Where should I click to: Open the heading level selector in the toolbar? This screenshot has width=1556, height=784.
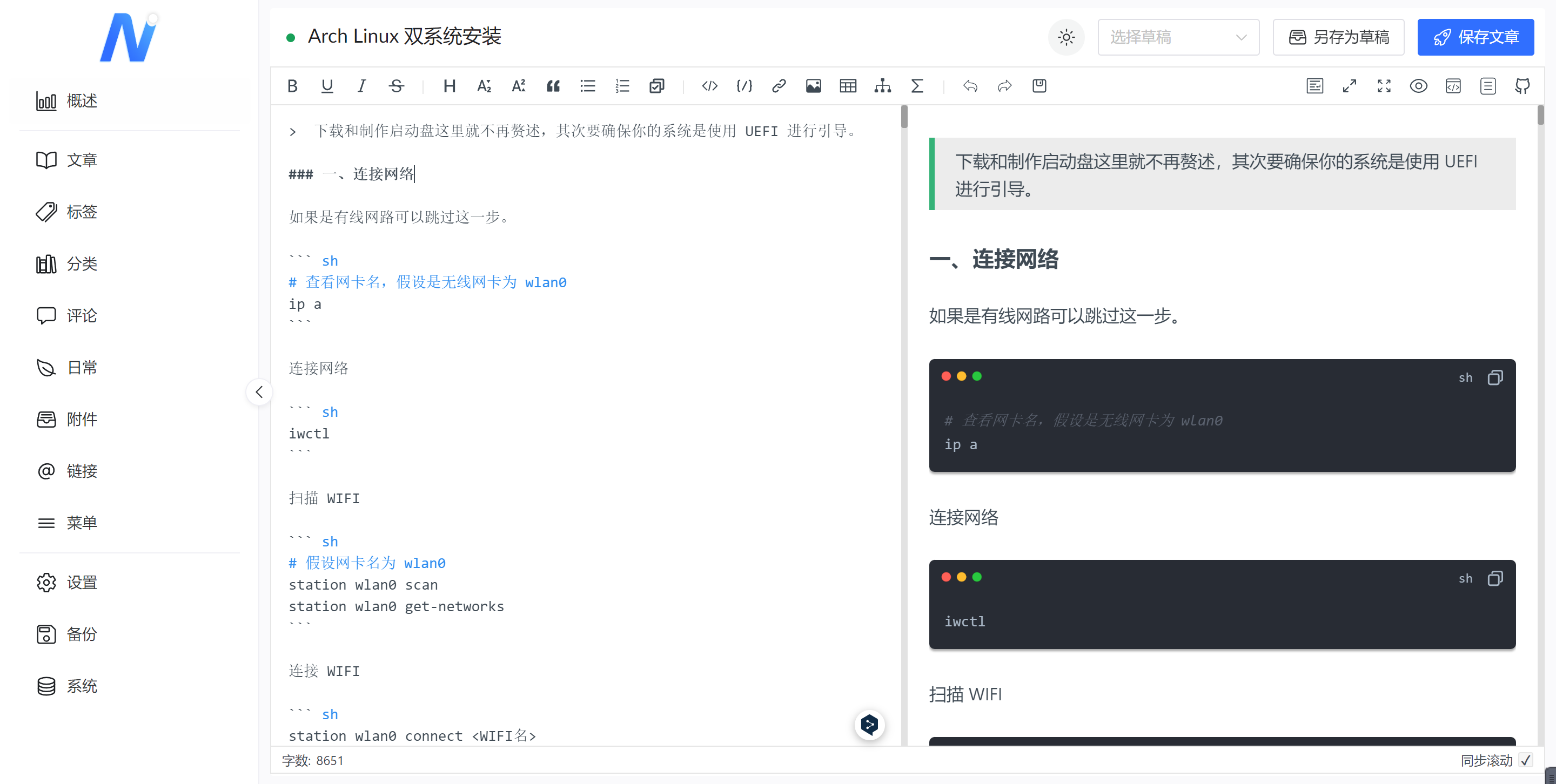click(449, 86)
